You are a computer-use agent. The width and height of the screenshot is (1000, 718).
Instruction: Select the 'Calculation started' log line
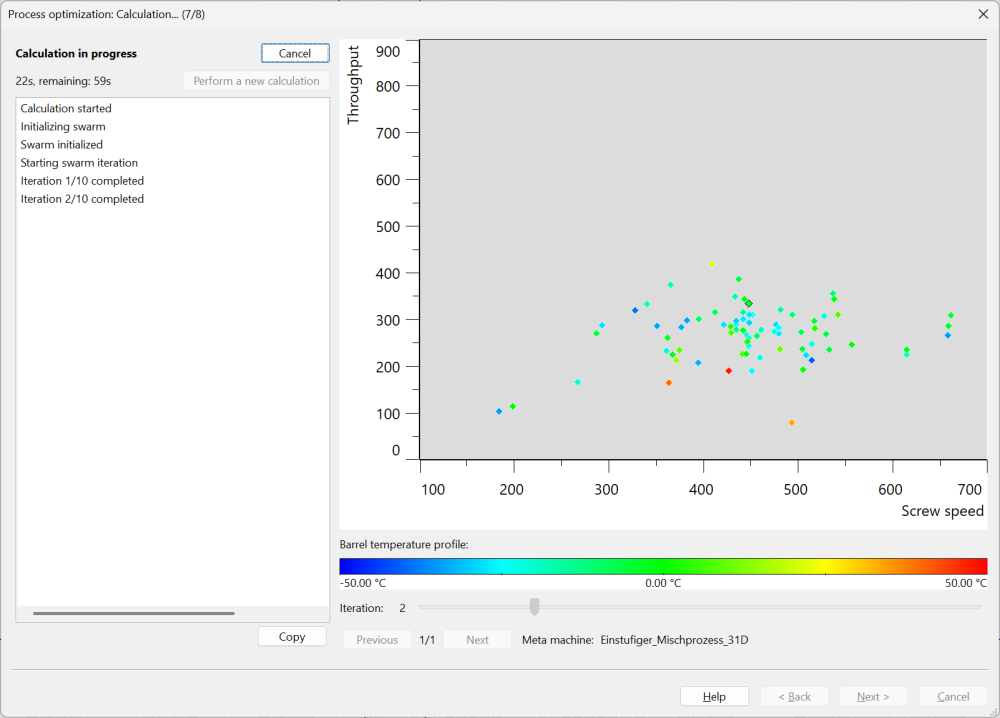[66, 108]
